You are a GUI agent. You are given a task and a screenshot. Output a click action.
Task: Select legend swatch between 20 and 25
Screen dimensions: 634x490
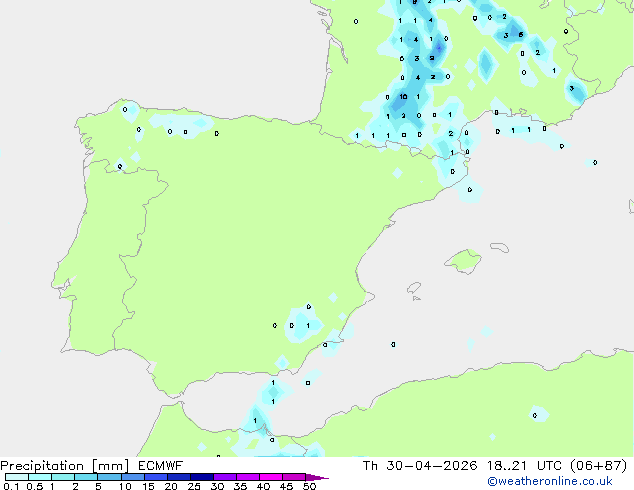(x=178, y=477)
